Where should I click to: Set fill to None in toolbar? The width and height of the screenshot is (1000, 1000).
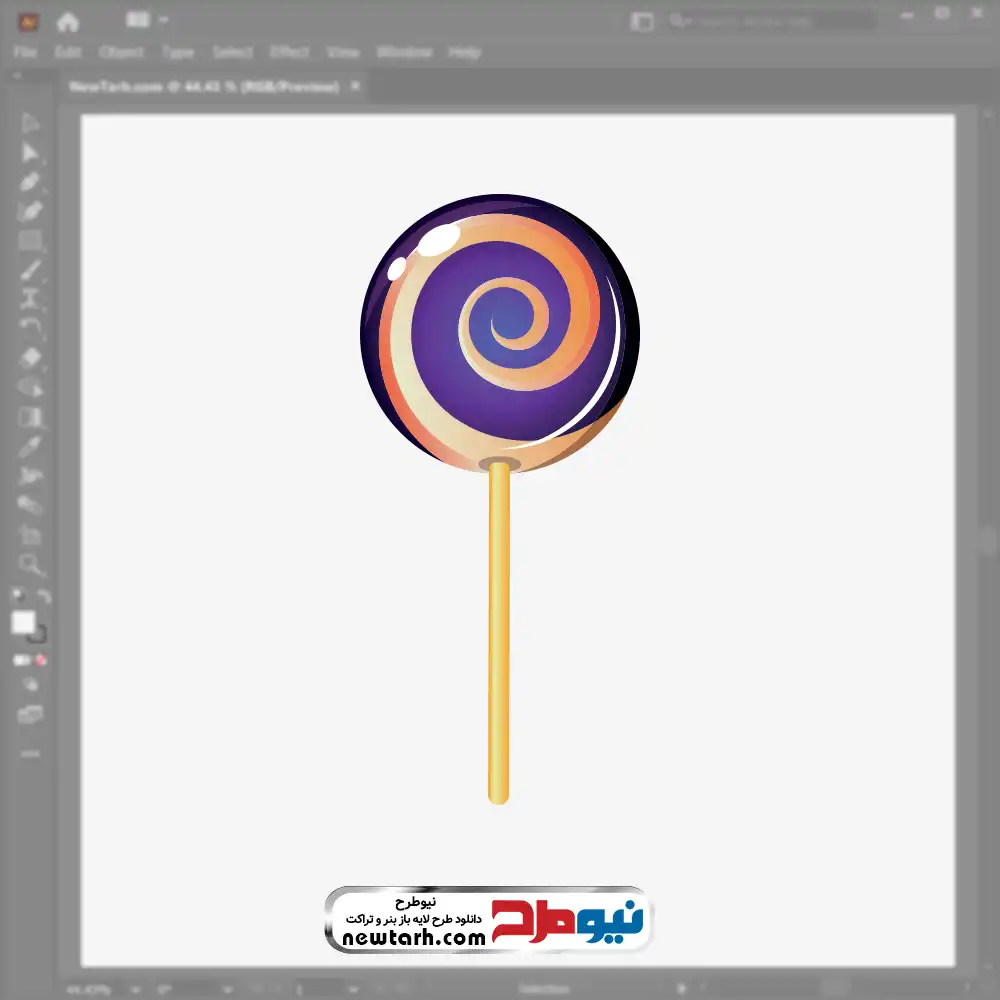[42, 660]
